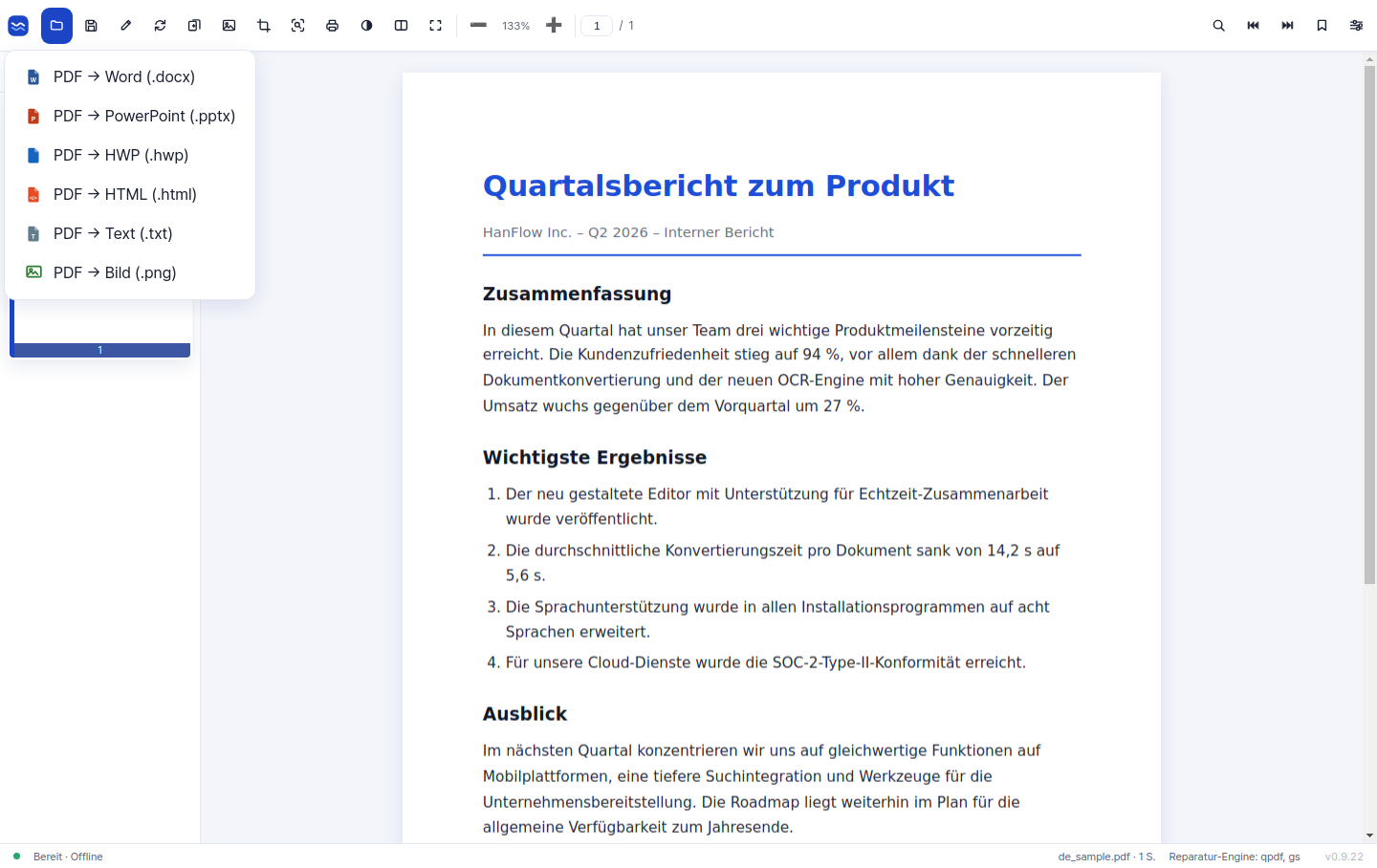Click the page number input field
The image size is (1377, 868).
point(597,26)
